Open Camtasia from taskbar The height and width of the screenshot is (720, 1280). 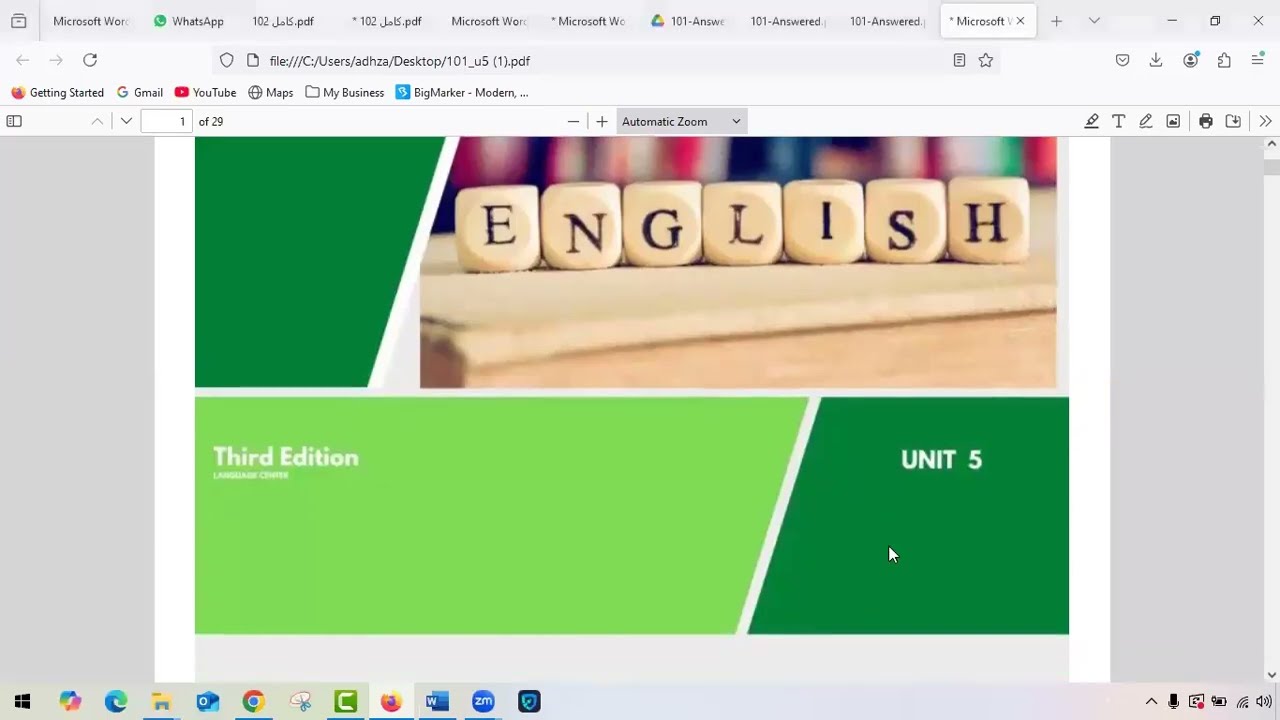(x=346, y=702)
